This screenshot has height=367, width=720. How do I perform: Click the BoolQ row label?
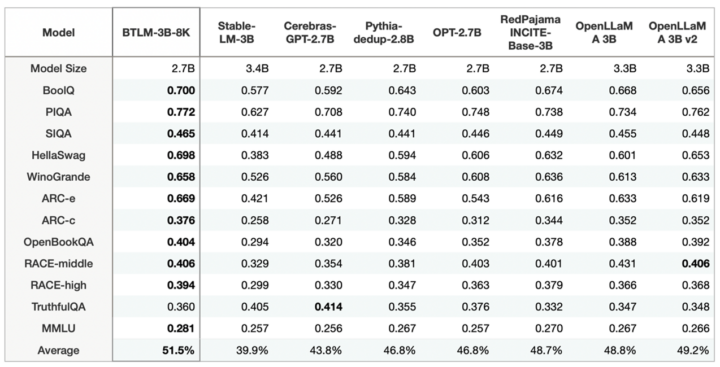(x=58, y=90)
